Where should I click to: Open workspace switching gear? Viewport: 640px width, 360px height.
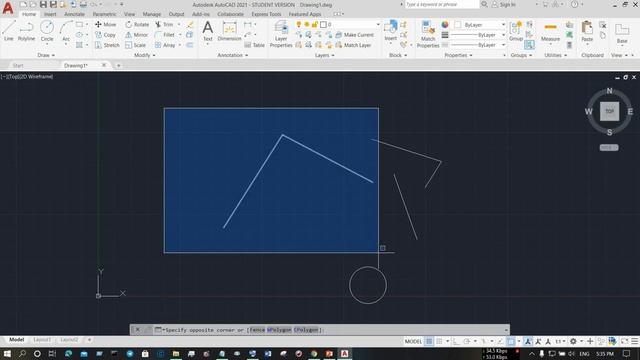pos(573,341)
